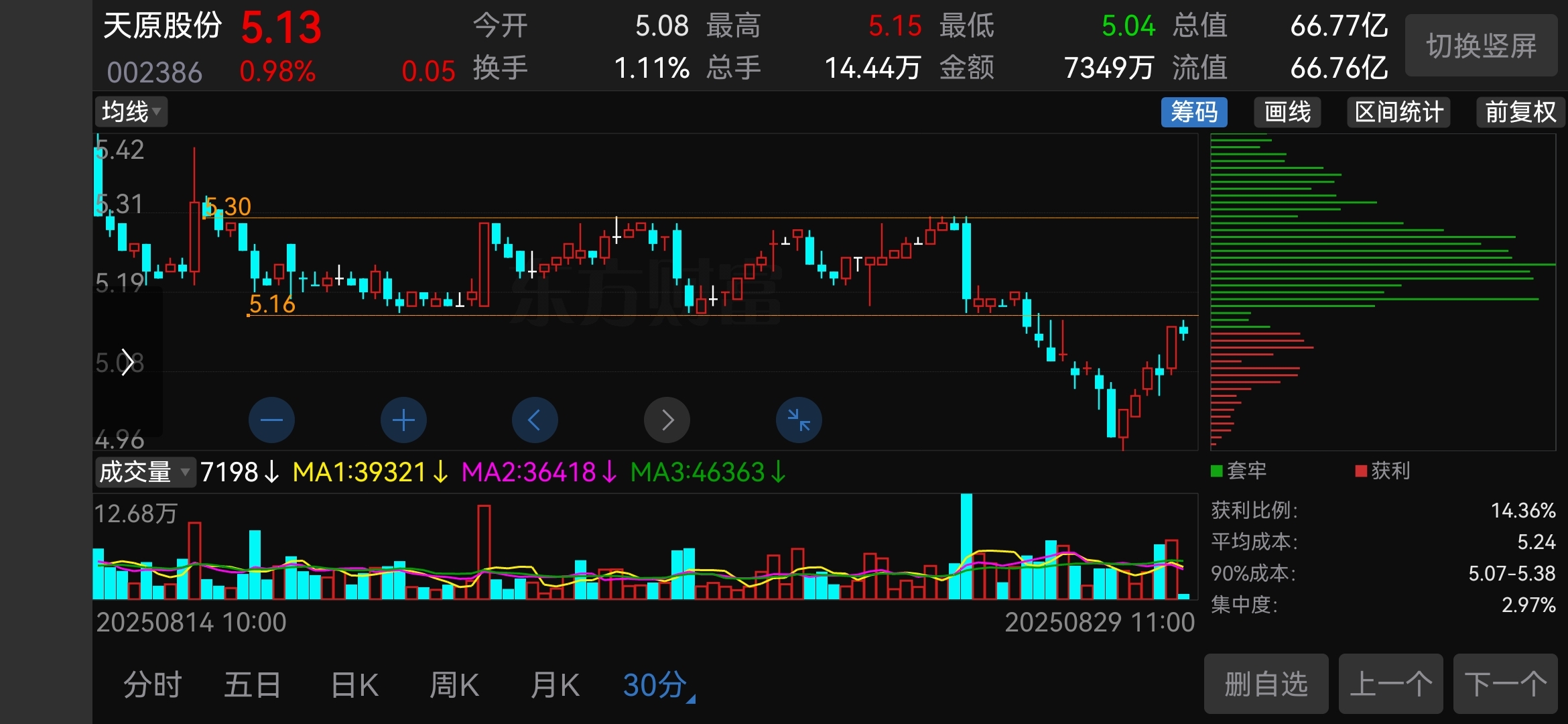This screenshot has height=724, width=1568.
Task: Switch to the 分时 tab
Action: coord(152,685)
